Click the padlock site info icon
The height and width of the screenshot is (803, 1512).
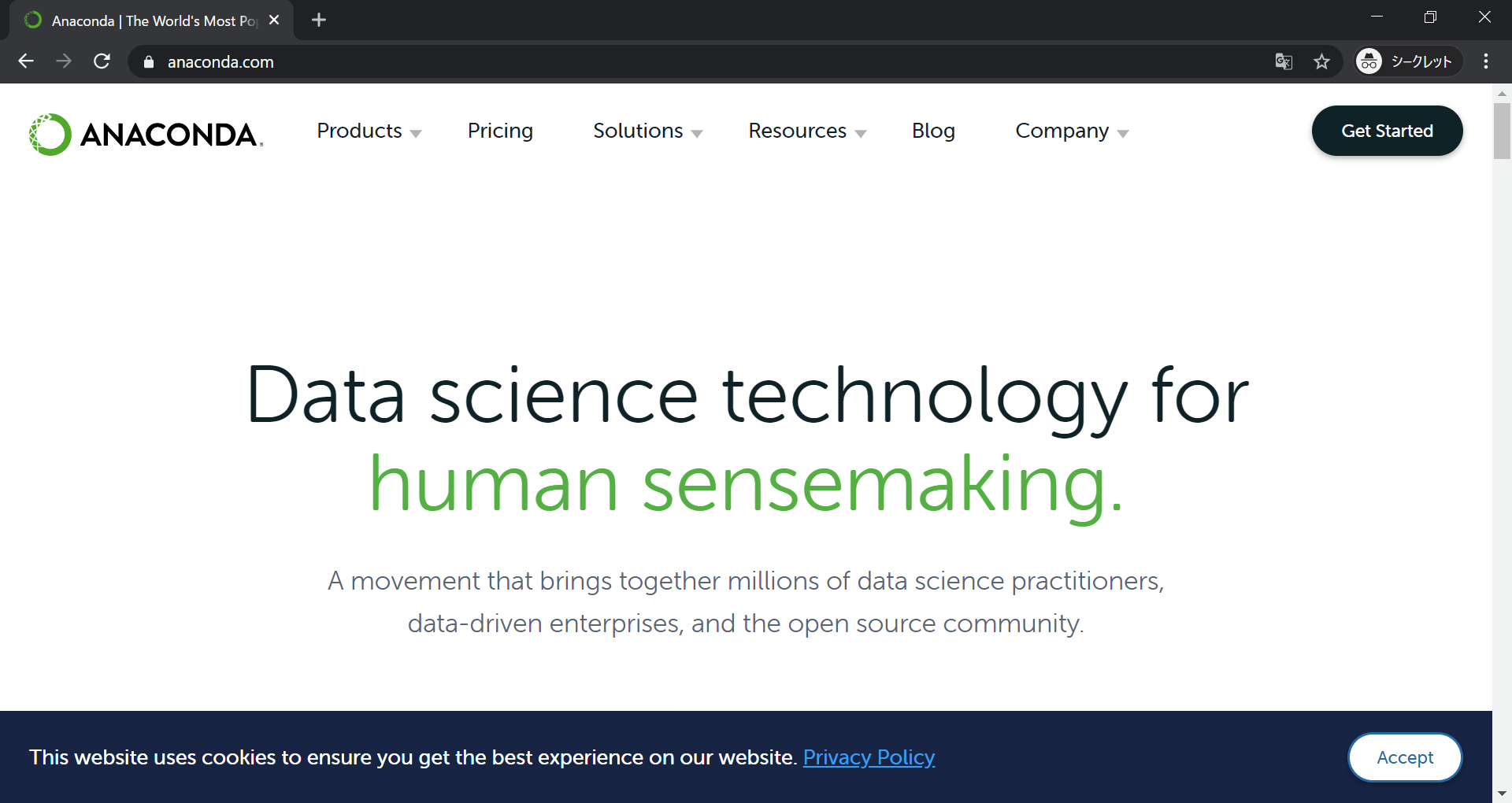point(149,62)
